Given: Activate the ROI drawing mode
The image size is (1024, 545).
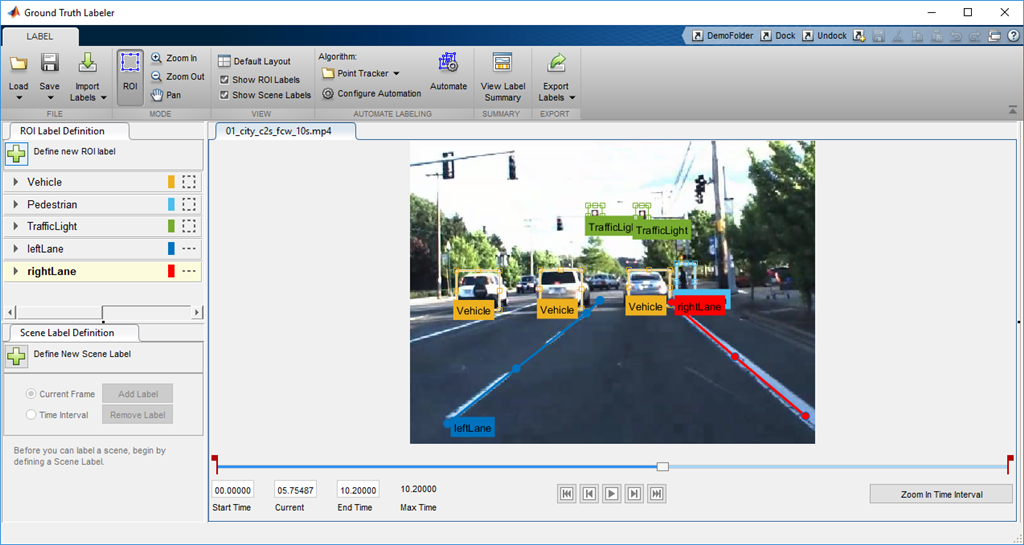Looking at the screenshot, I should pos(130,77).
